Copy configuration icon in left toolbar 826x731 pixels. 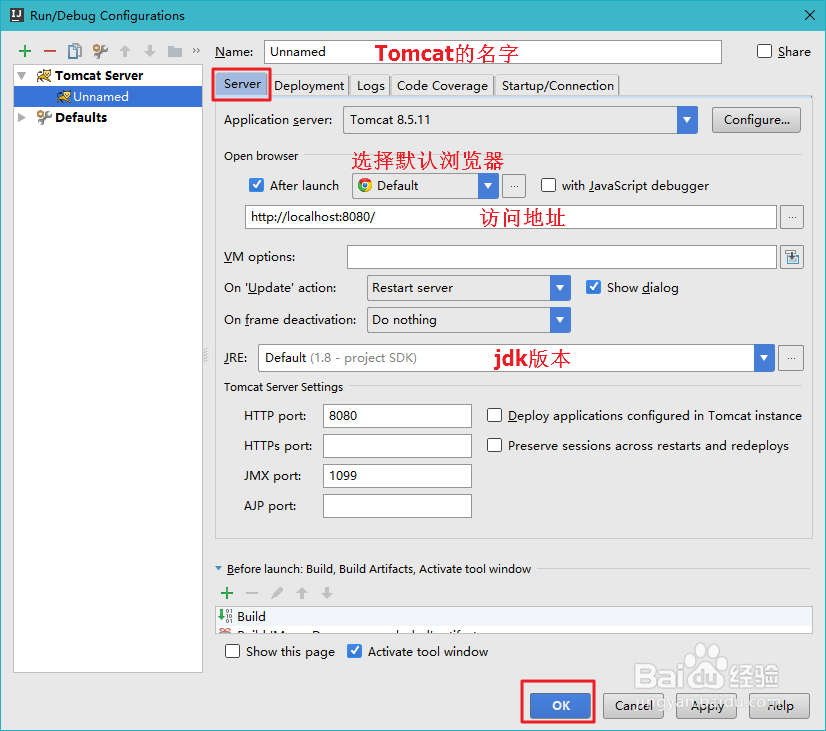(75, 51)
